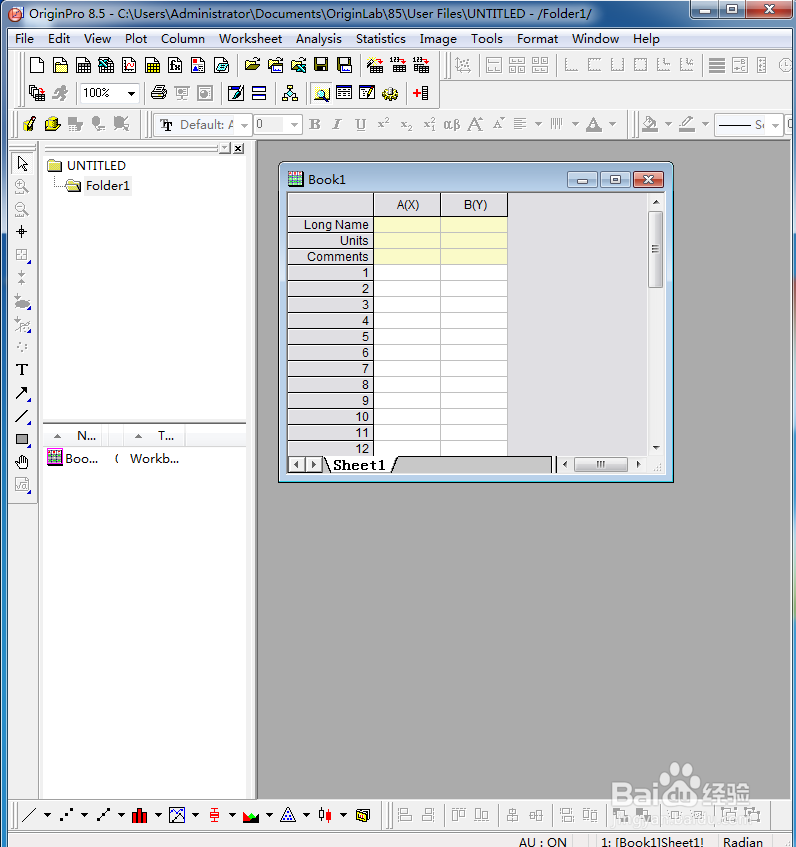796x847 pixels.
Task: Open the Worksheet menu
Action: tap(251, 39)
